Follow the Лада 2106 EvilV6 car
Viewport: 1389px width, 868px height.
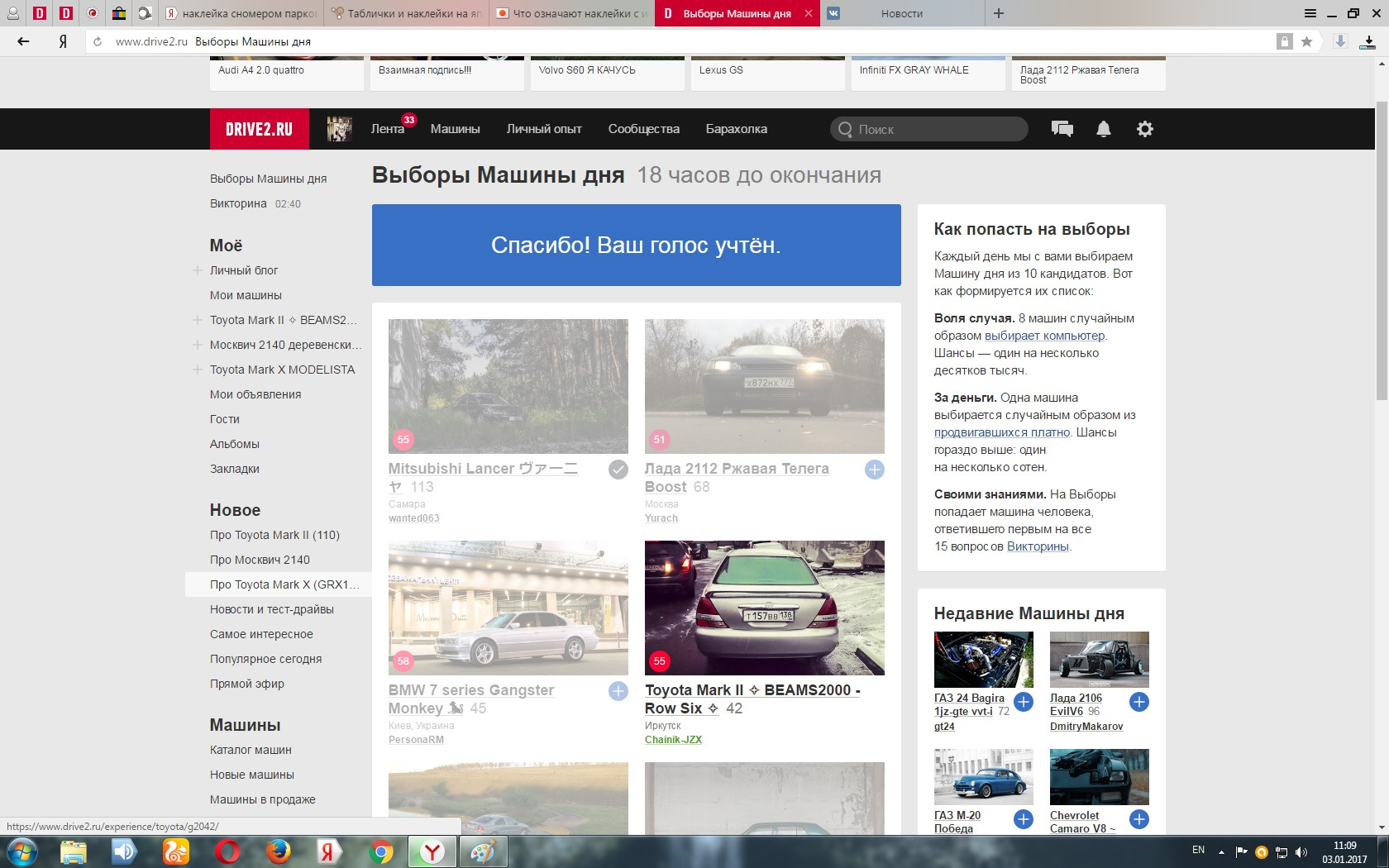click(1139, 702)
